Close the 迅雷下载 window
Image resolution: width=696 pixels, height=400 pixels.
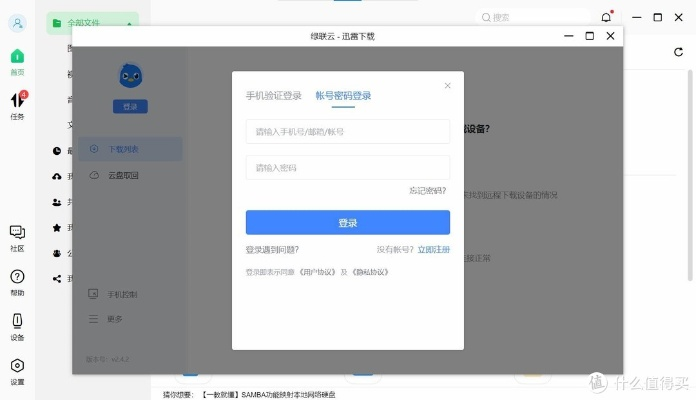click(610, 36)
